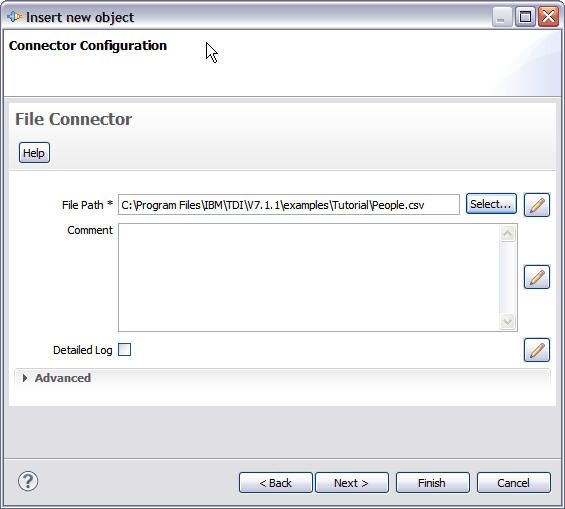Click into the File Path field
565x509 pixels.
[x=289, y=205]
